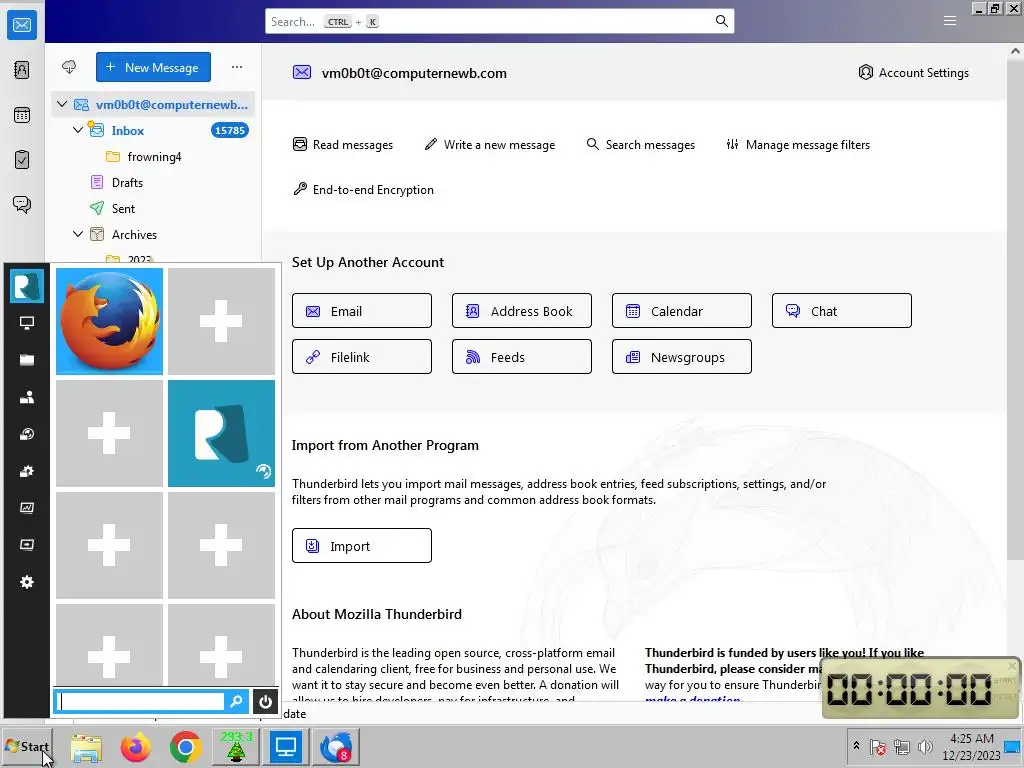The height and width of the screenshot is (768, 1024).
Task: Focus the start menu search box
Action: click(140, 701)
